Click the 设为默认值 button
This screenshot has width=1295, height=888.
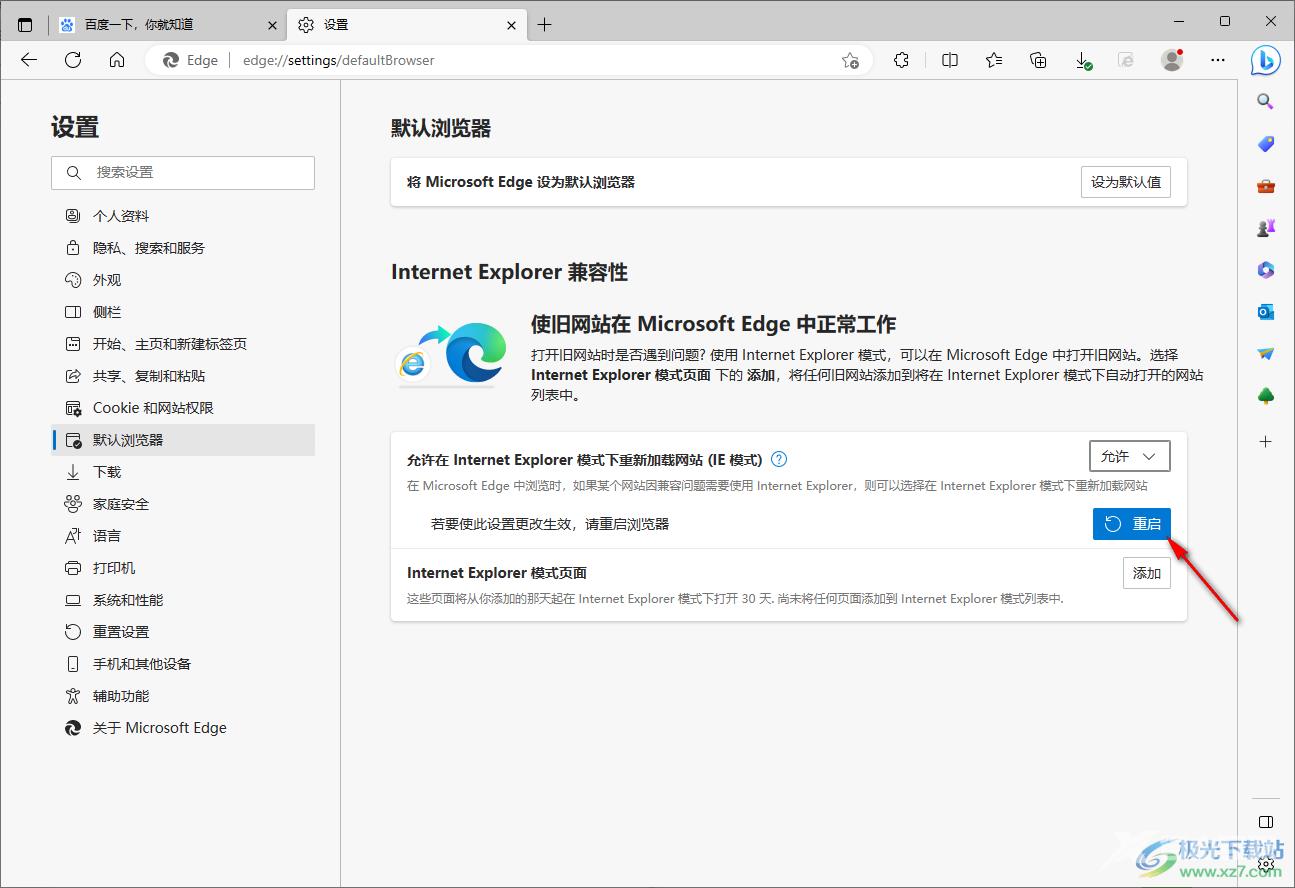tap(1126, 182)
